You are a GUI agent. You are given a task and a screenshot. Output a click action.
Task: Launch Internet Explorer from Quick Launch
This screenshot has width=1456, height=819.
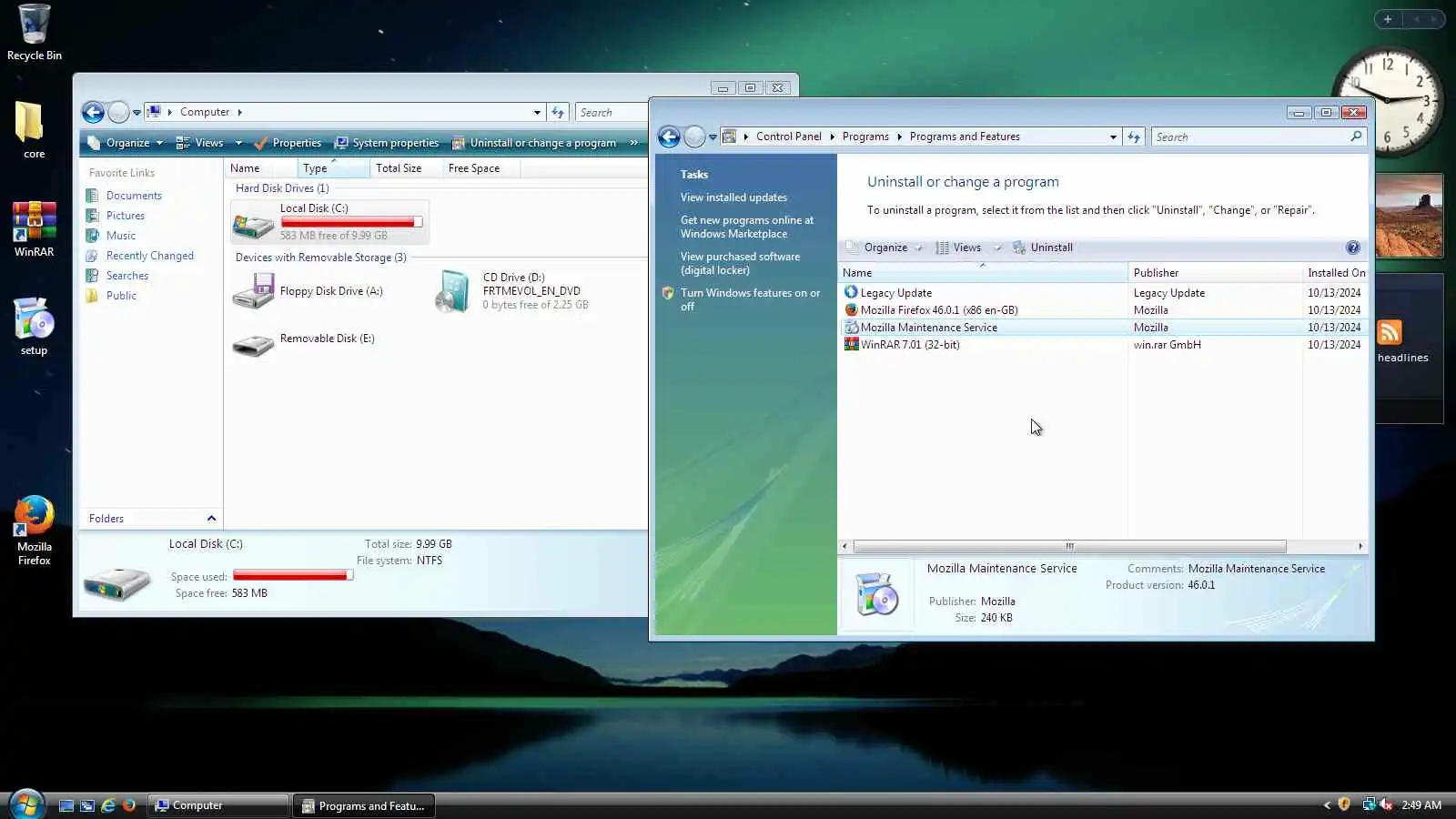point(108,805)
